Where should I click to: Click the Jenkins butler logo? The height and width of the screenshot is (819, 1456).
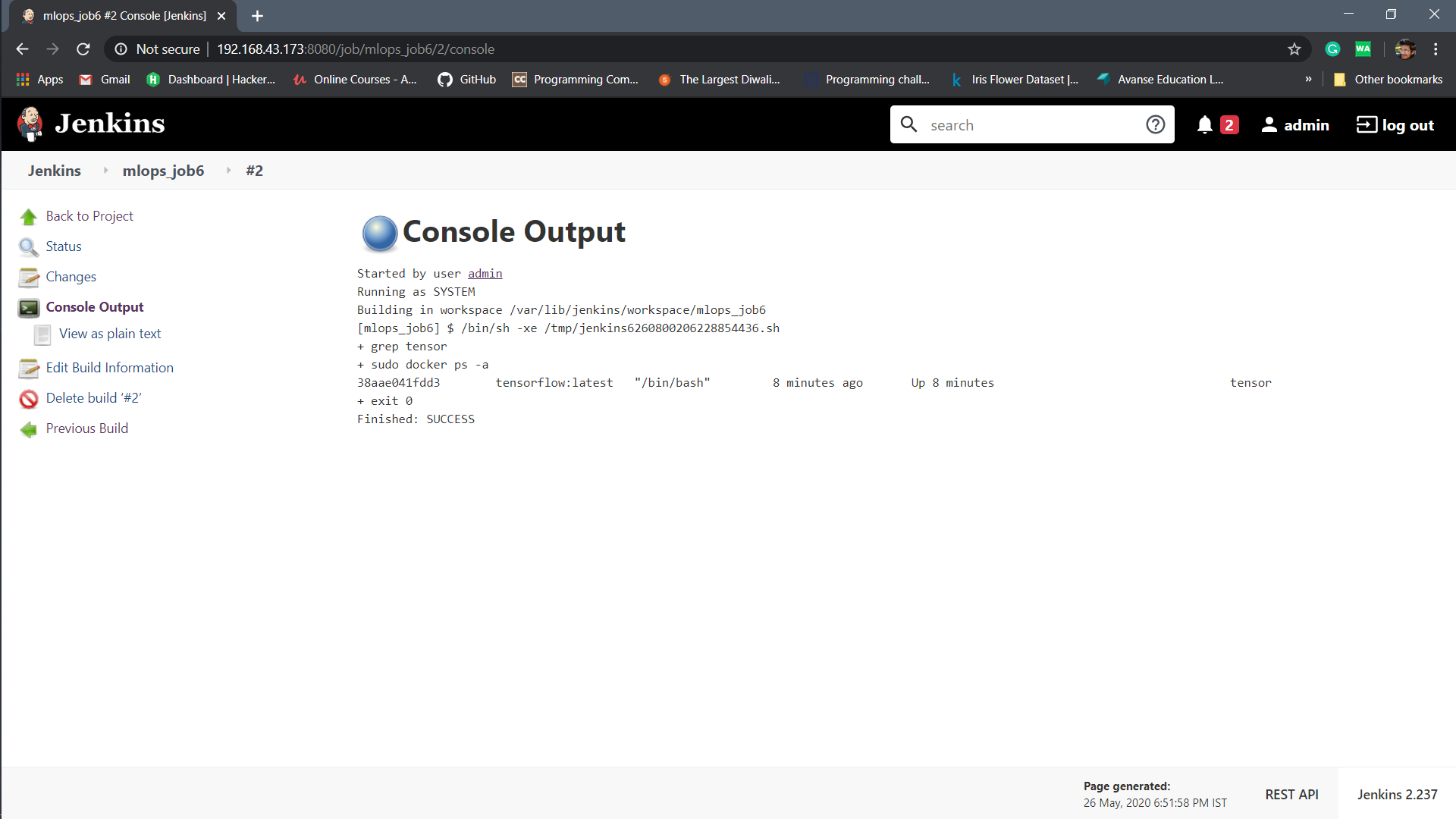30,124
